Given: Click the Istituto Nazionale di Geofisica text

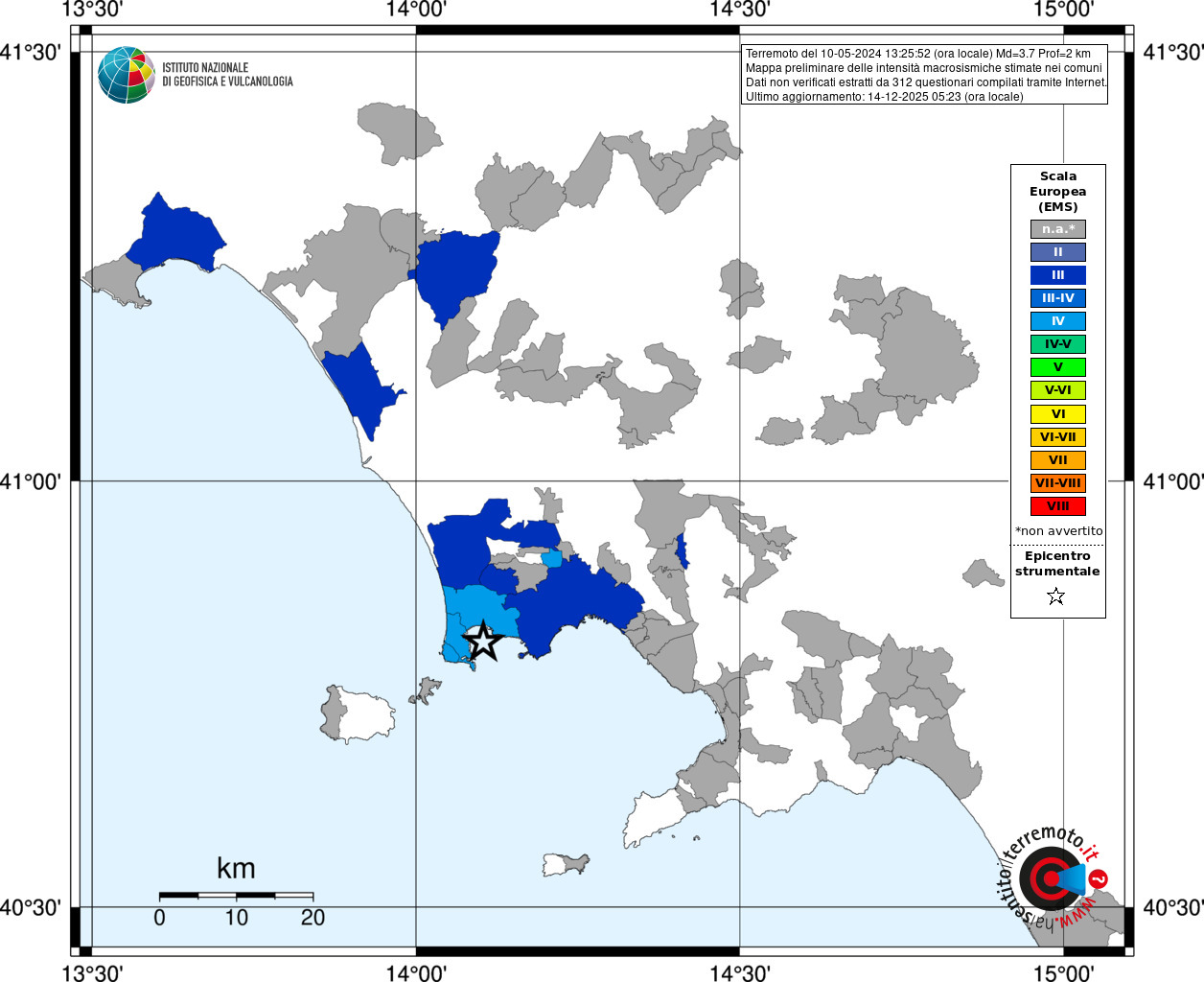Looking at the screenshot, I should 227,75.
